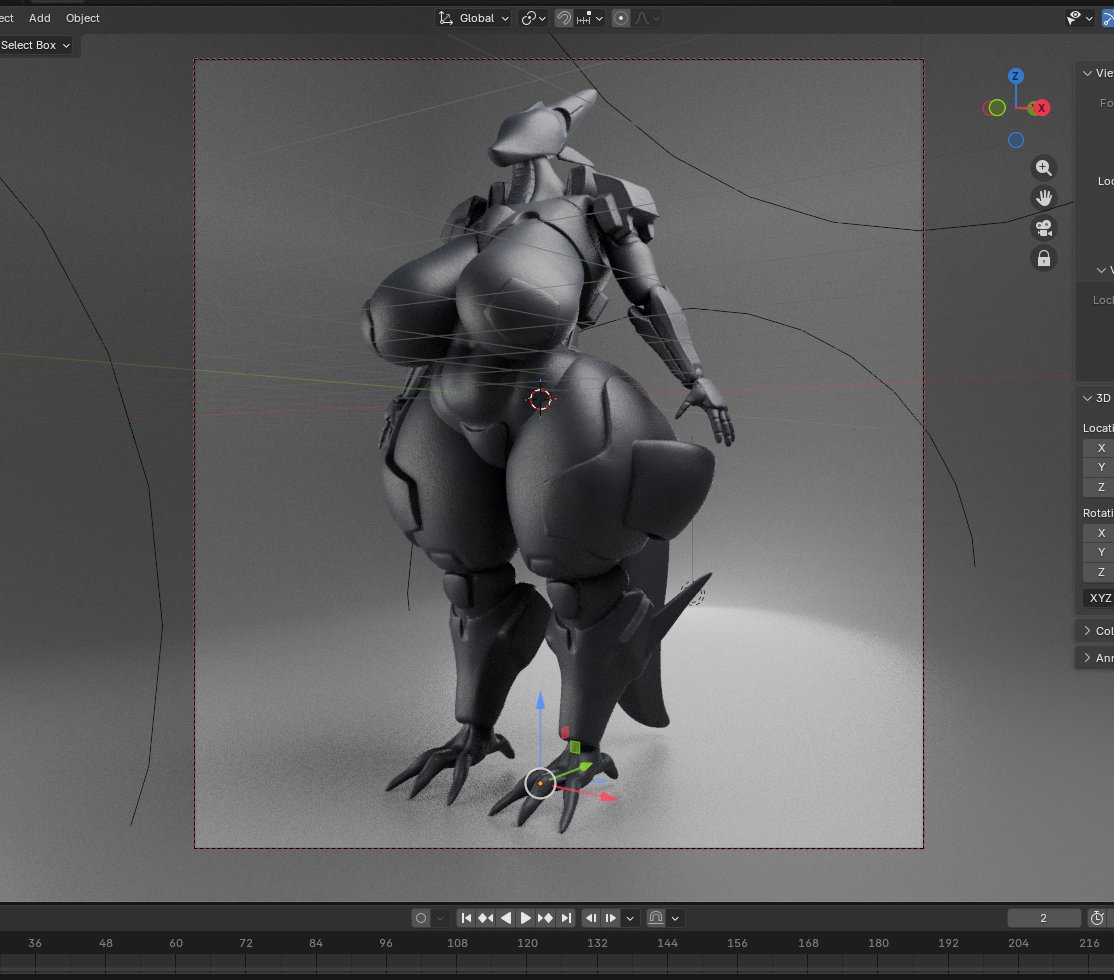The height and width of the screenshot is (980, 1114).
Task: Open the snapping options dropdown
Action: pos(590,18)
